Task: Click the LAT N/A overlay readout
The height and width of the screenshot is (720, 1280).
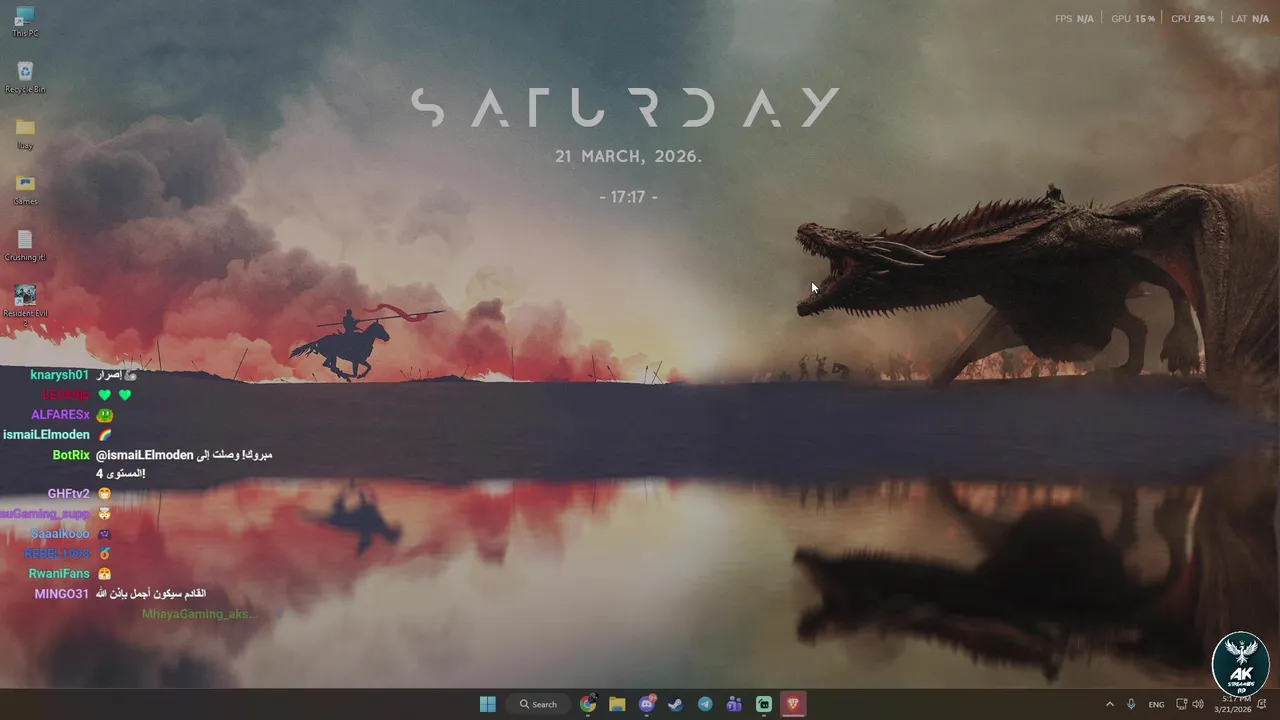Action: click(x=1250, y=19)
